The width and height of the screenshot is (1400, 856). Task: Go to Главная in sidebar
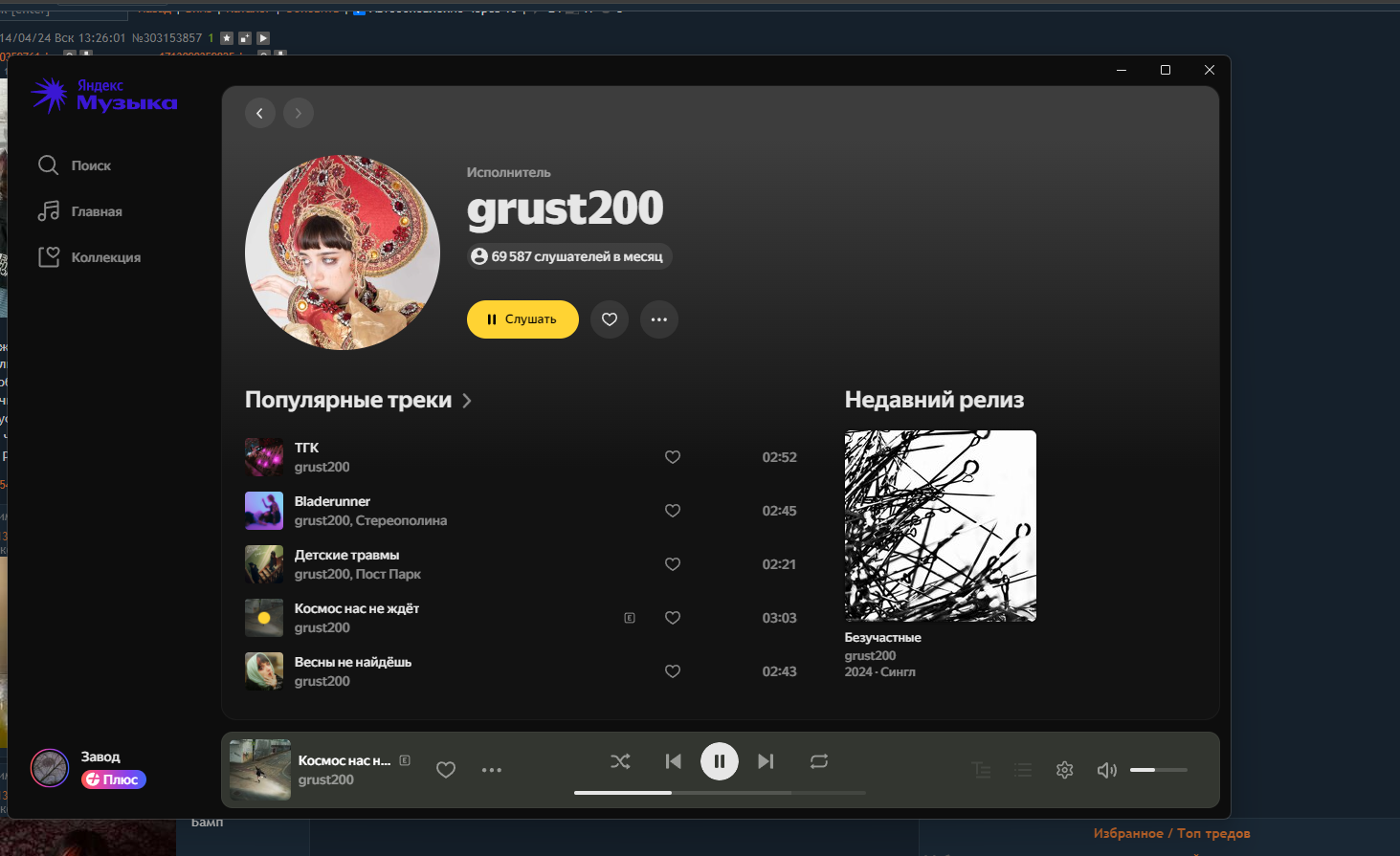click(x=80, y=211)
